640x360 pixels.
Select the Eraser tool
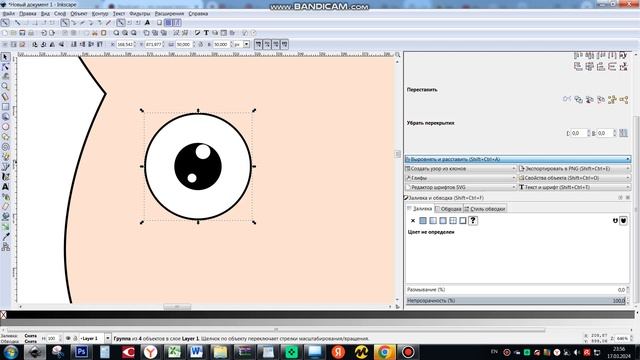pos(5,207)
